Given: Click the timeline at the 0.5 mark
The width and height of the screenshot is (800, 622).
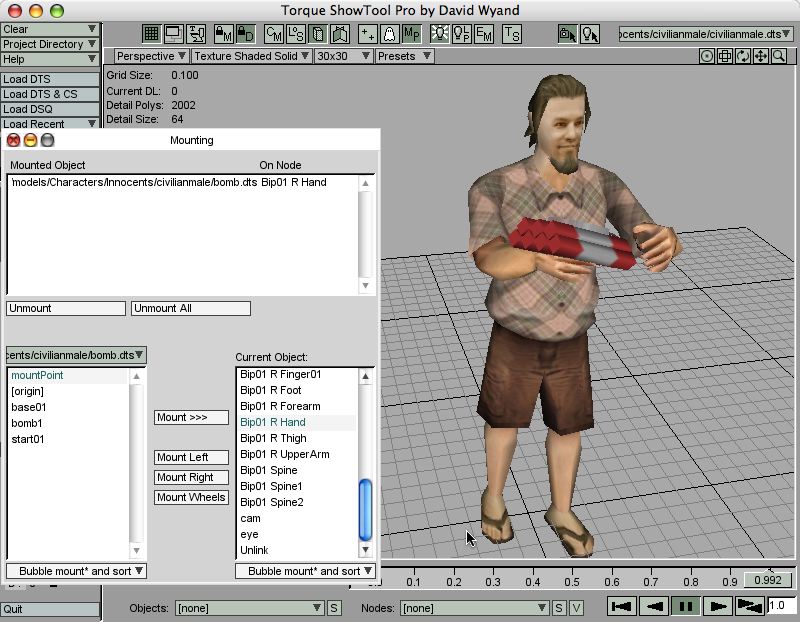Looking at the screenshot, I should pos(570,581).
